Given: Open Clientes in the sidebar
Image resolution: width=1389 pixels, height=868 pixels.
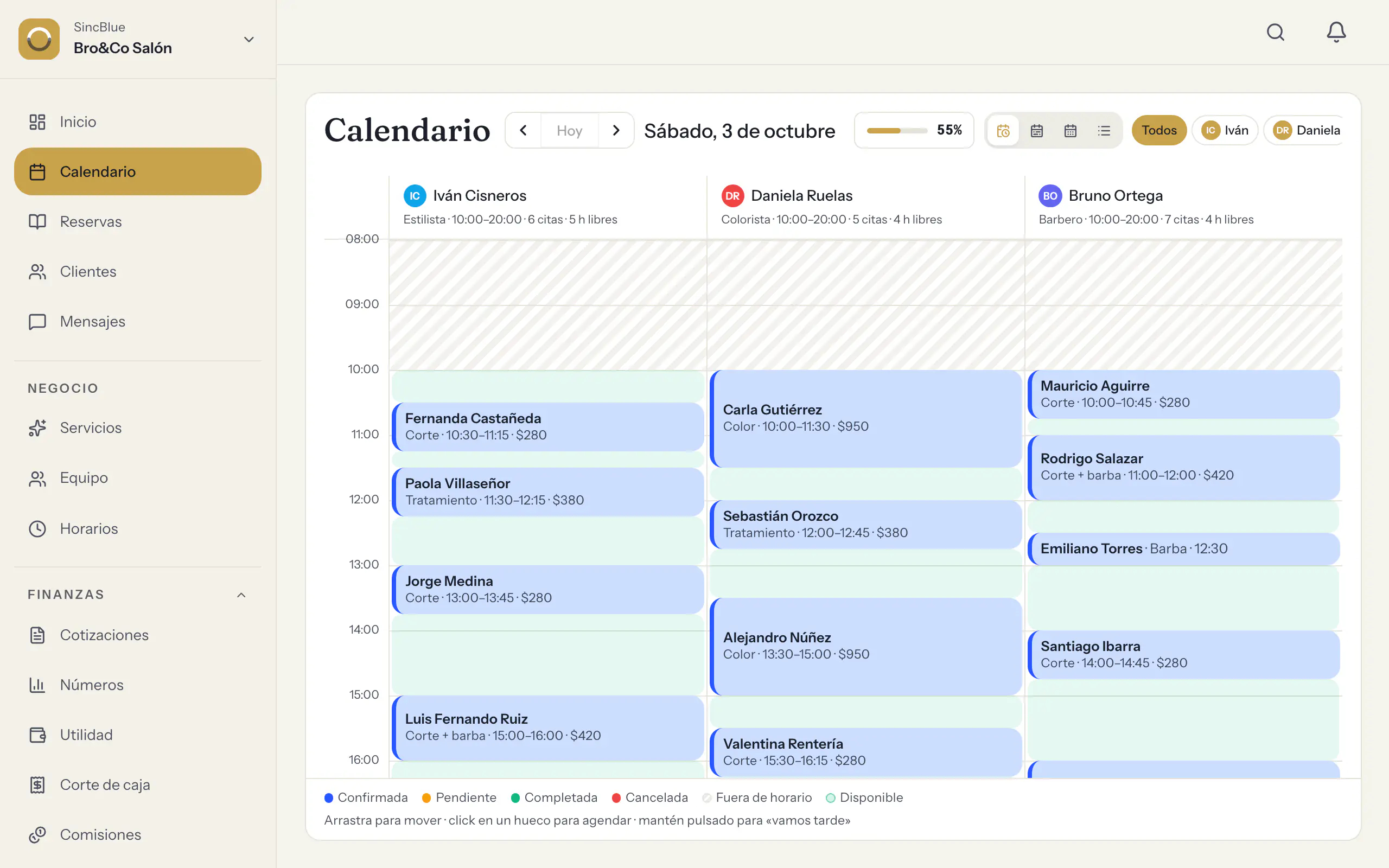Looking at the screenshot, I should tap(138, 272).
